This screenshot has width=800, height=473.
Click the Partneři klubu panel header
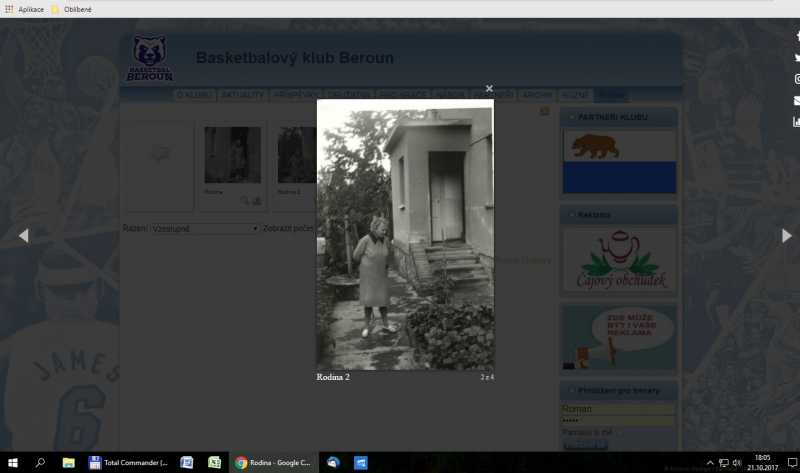(619, 117)
